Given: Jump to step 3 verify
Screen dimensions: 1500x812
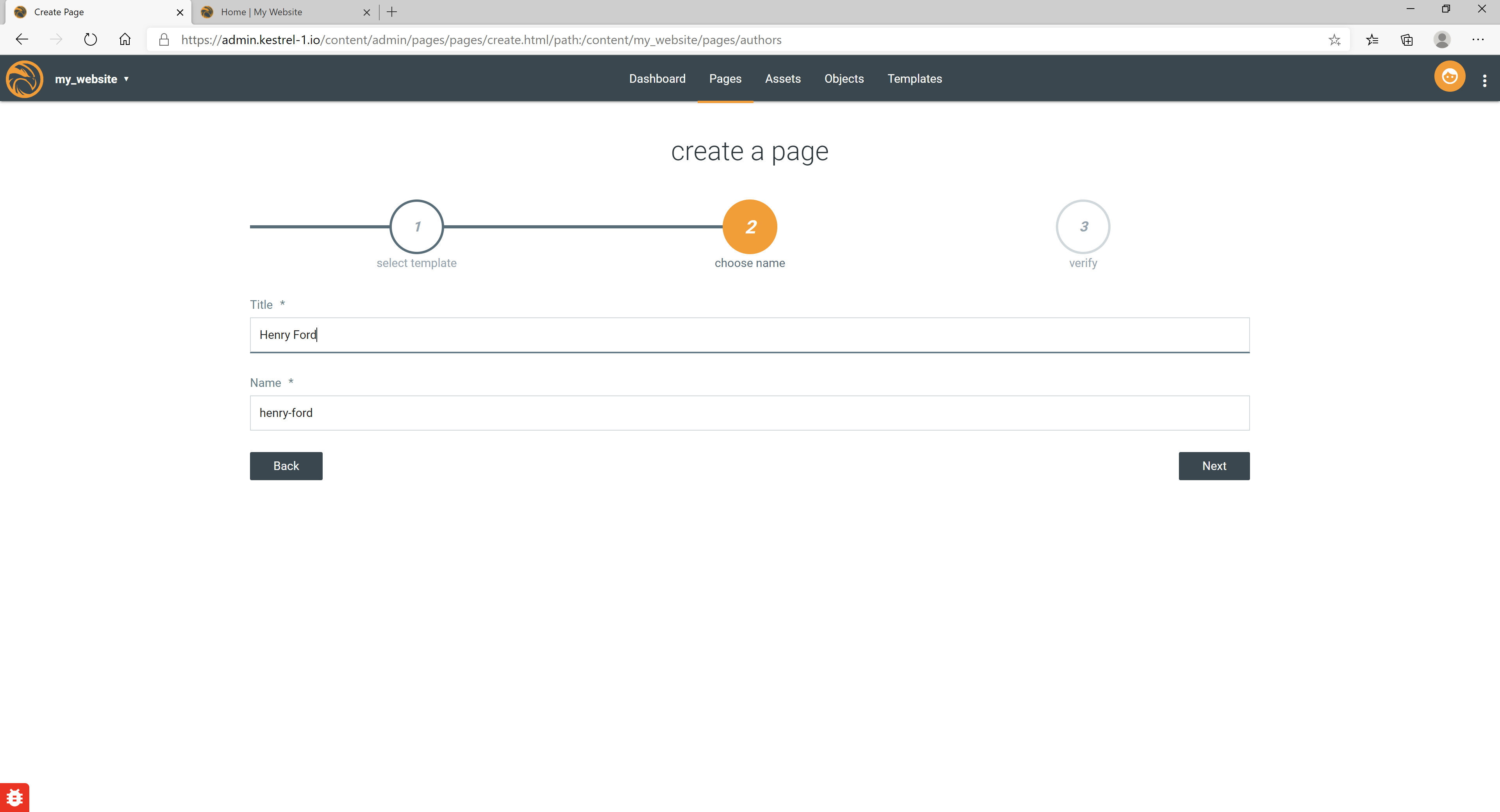Looking at the screenshot, I should [x=1082, y=226].
